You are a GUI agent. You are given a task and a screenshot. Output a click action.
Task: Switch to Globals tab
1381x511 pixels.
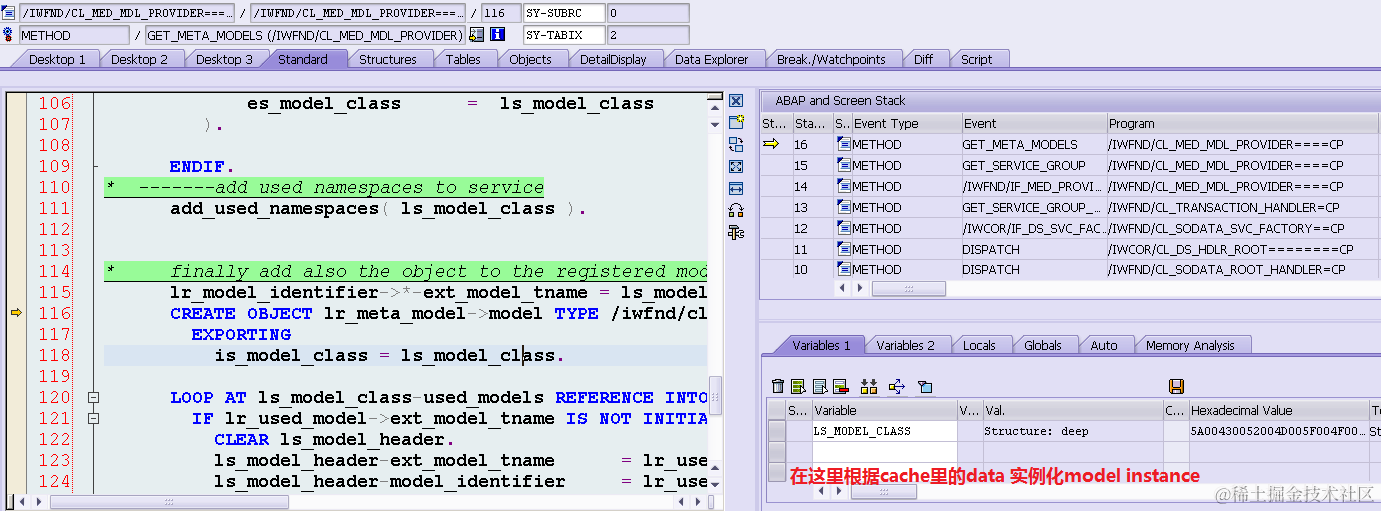coord(1043,345)
